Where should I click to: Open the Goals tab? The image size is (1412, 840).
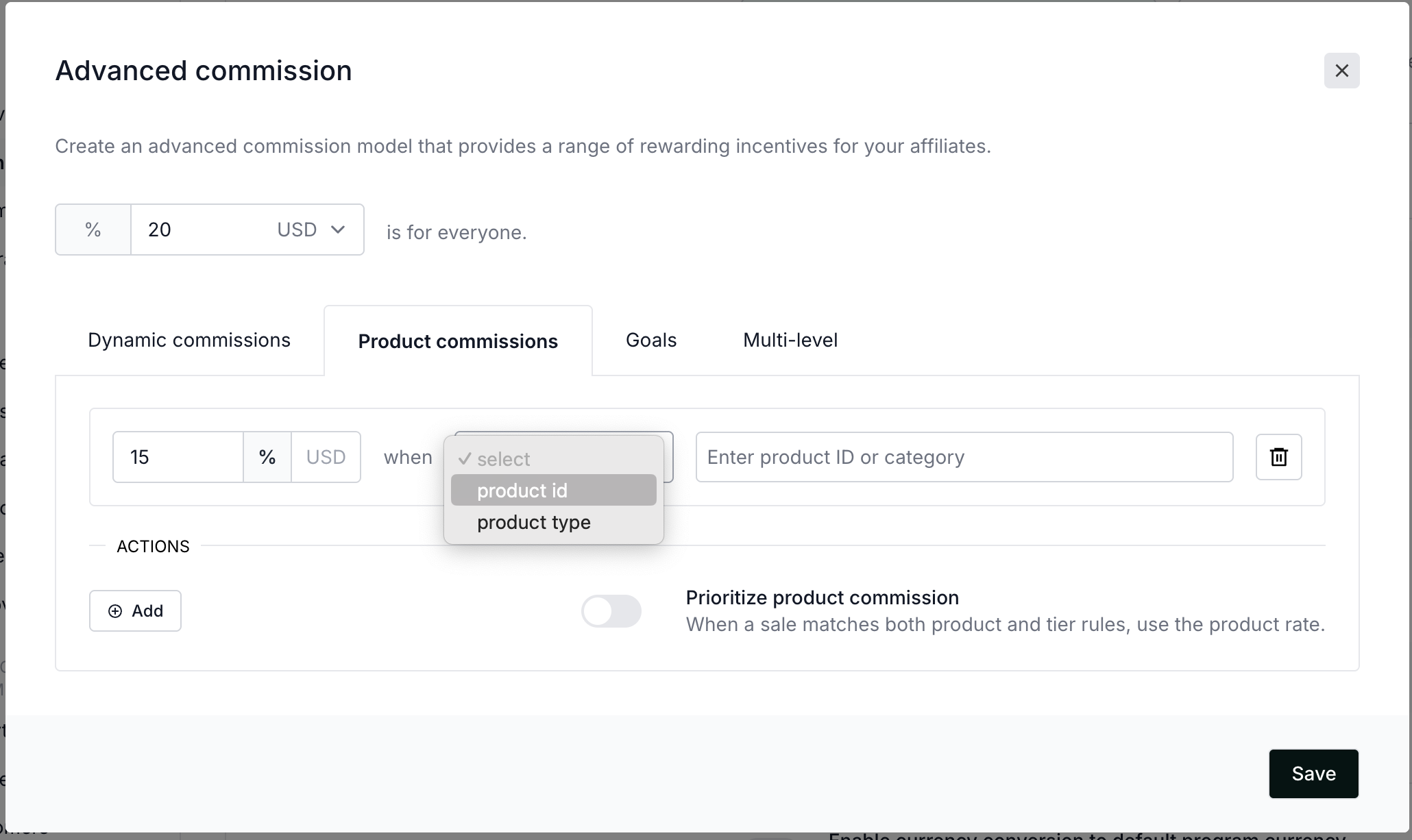pyautogui.click(x=651, y=341)
